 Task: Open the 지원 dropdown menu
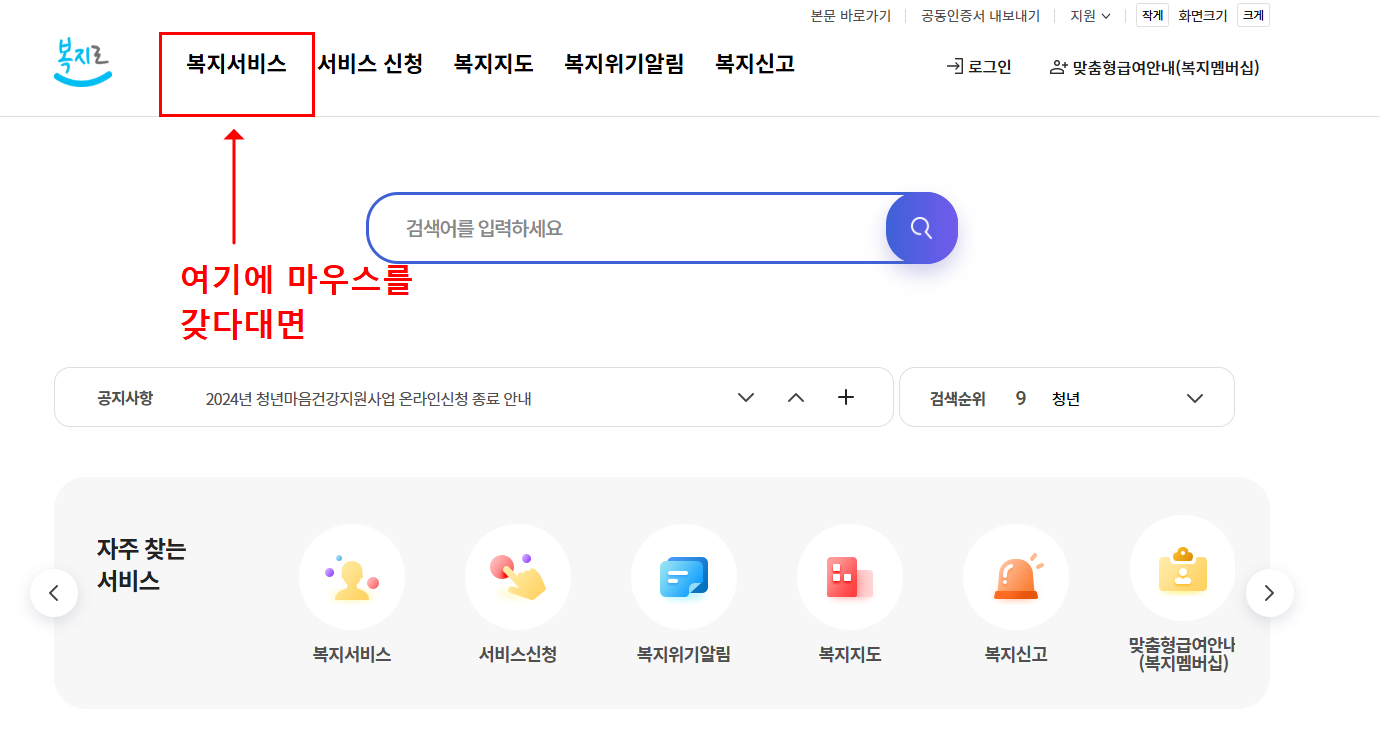pyautogui.click(x=1087, y=15)
